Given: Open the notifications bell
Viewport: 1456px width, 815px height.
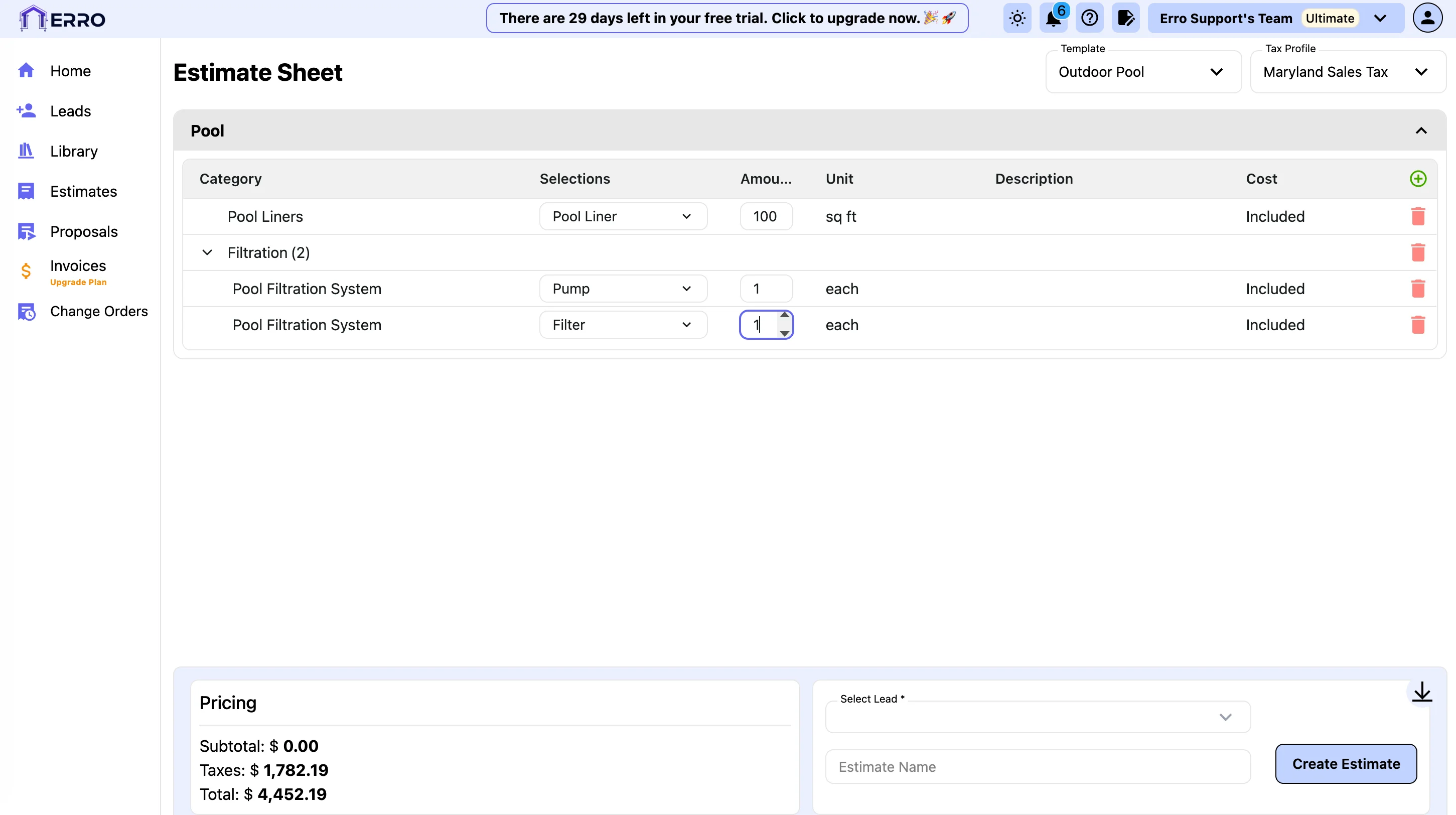Looking at the screenshot, I should click(1053, 18).
